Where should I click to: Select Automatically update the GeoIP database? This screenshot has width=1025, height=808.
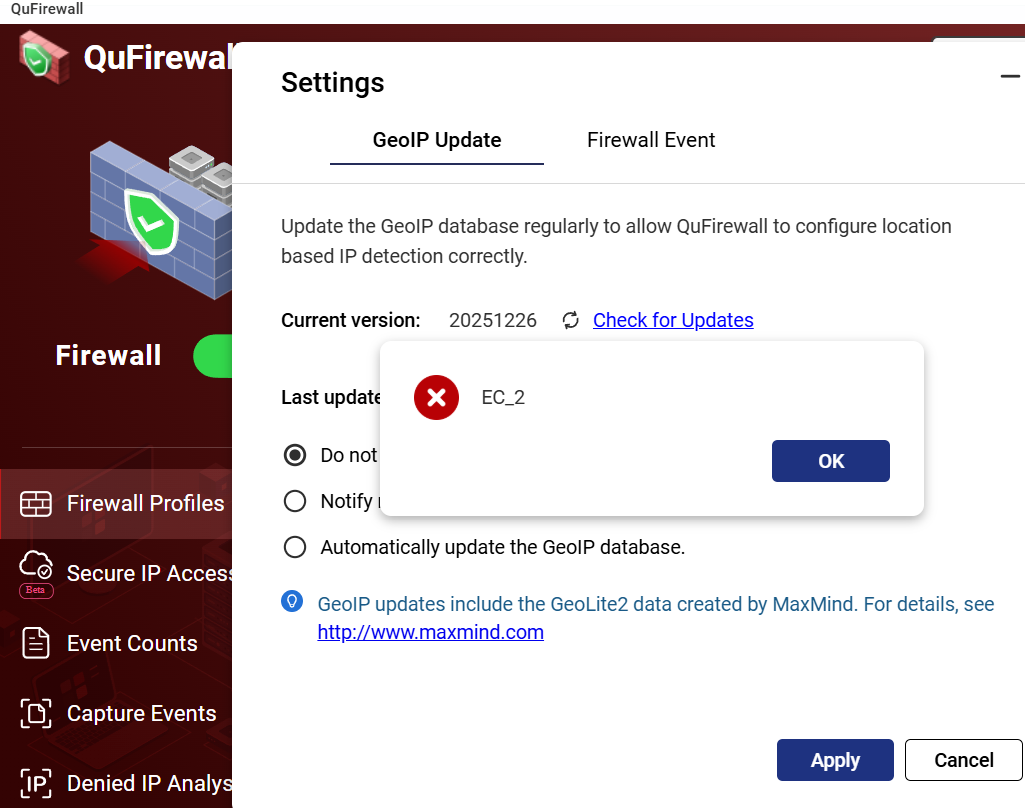295,547
